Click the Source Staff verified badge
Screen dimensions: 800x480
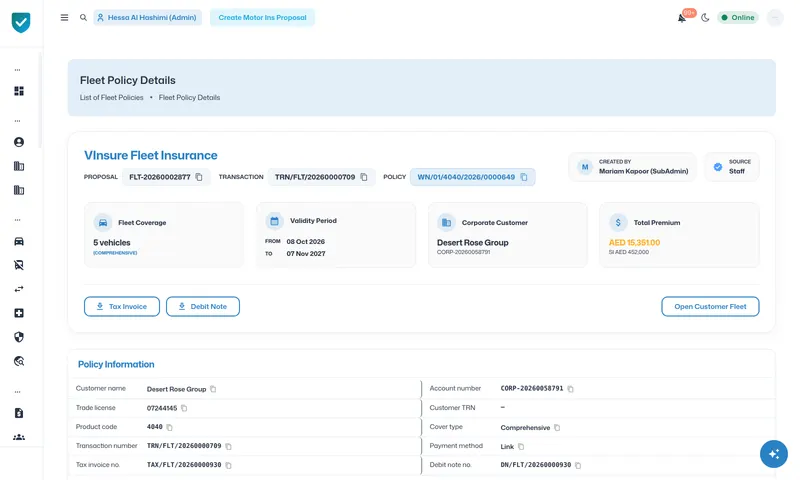click(x=718, y=167)
